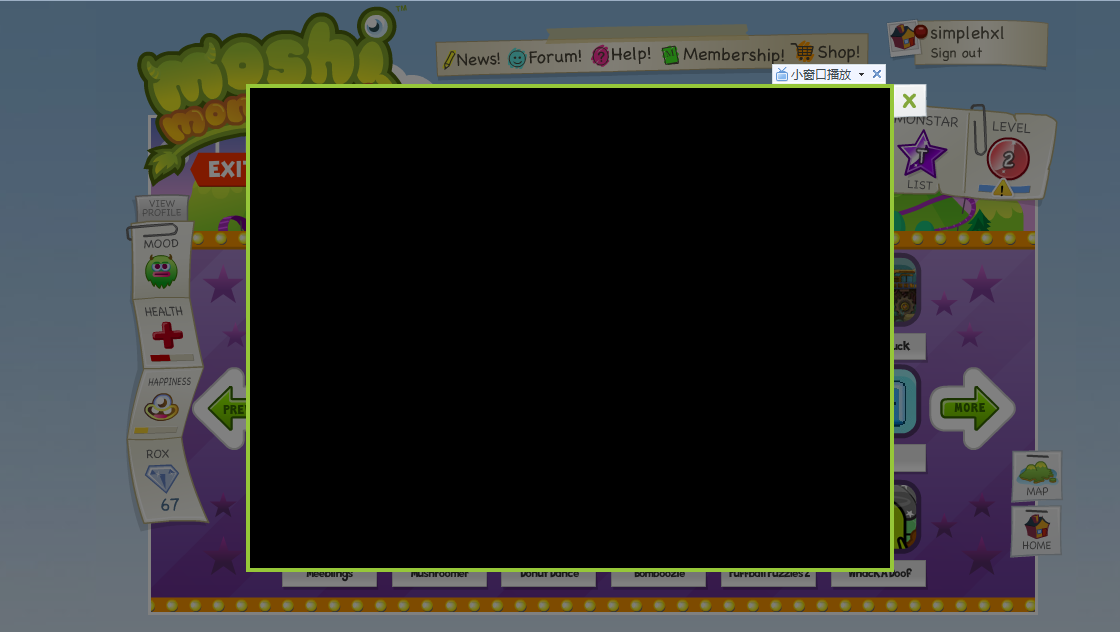Click the green MORE arrow
1120x632 pixels.
971,408
